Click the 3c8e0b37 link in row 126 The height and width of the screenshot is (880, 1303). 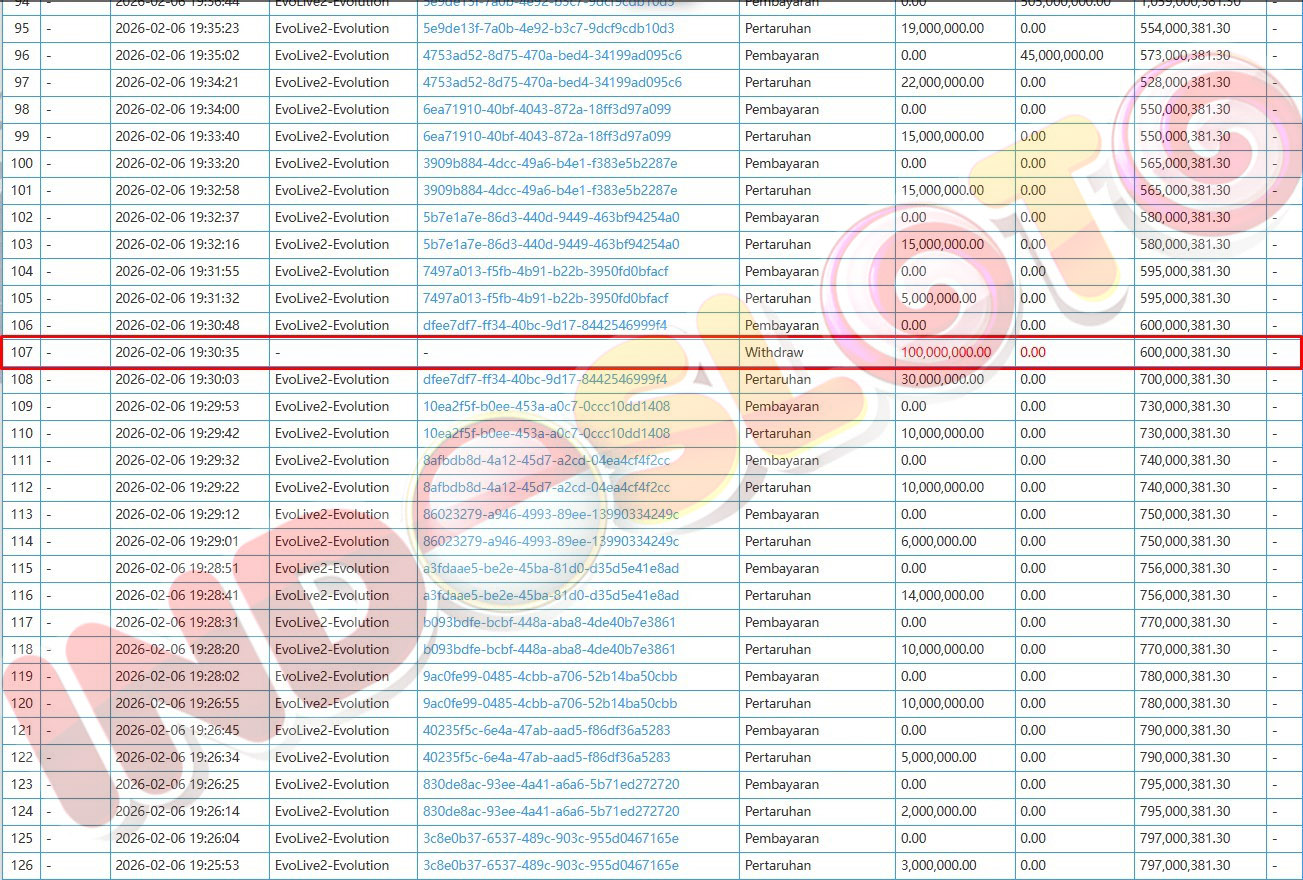[x=551, y=866]
